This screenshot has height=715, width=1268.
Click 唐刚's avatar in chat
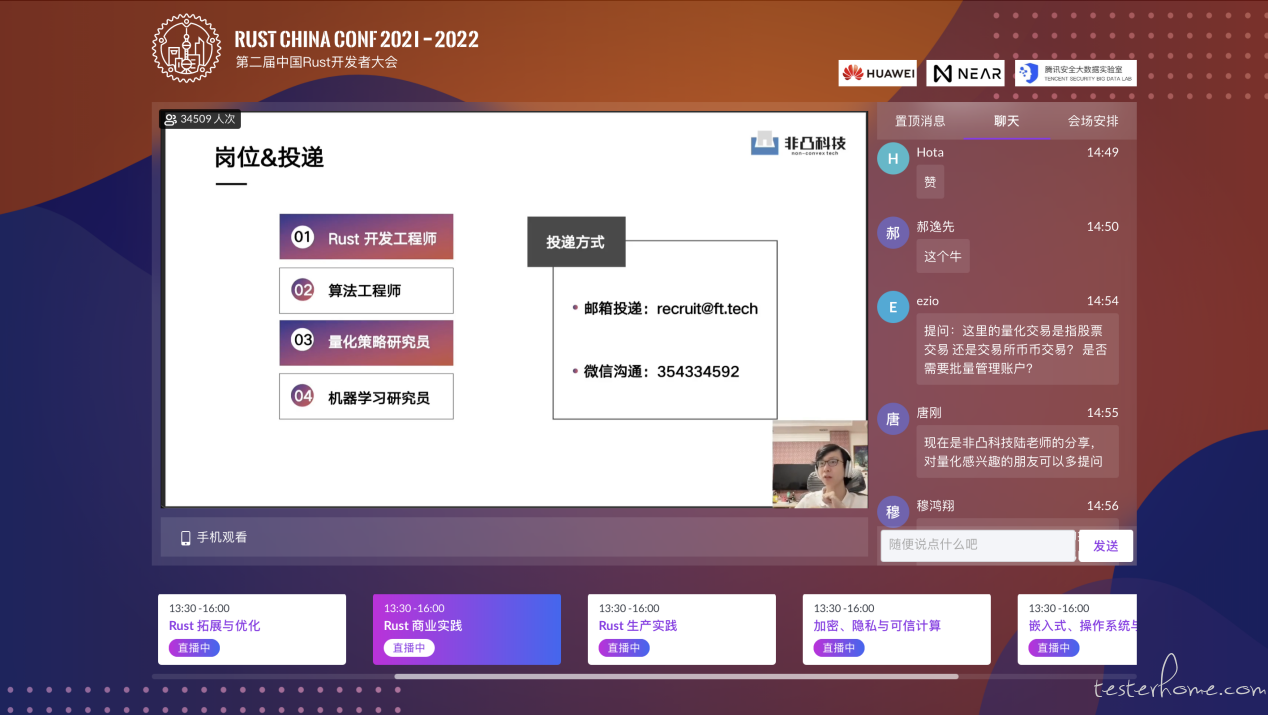click(893, 419)
